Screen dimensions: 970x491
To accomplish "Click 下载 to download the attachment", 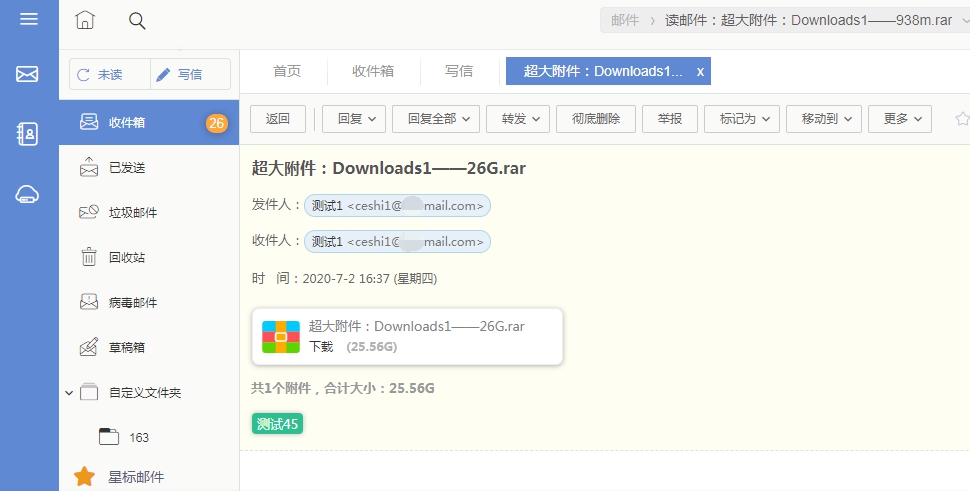I will point(321,346).
